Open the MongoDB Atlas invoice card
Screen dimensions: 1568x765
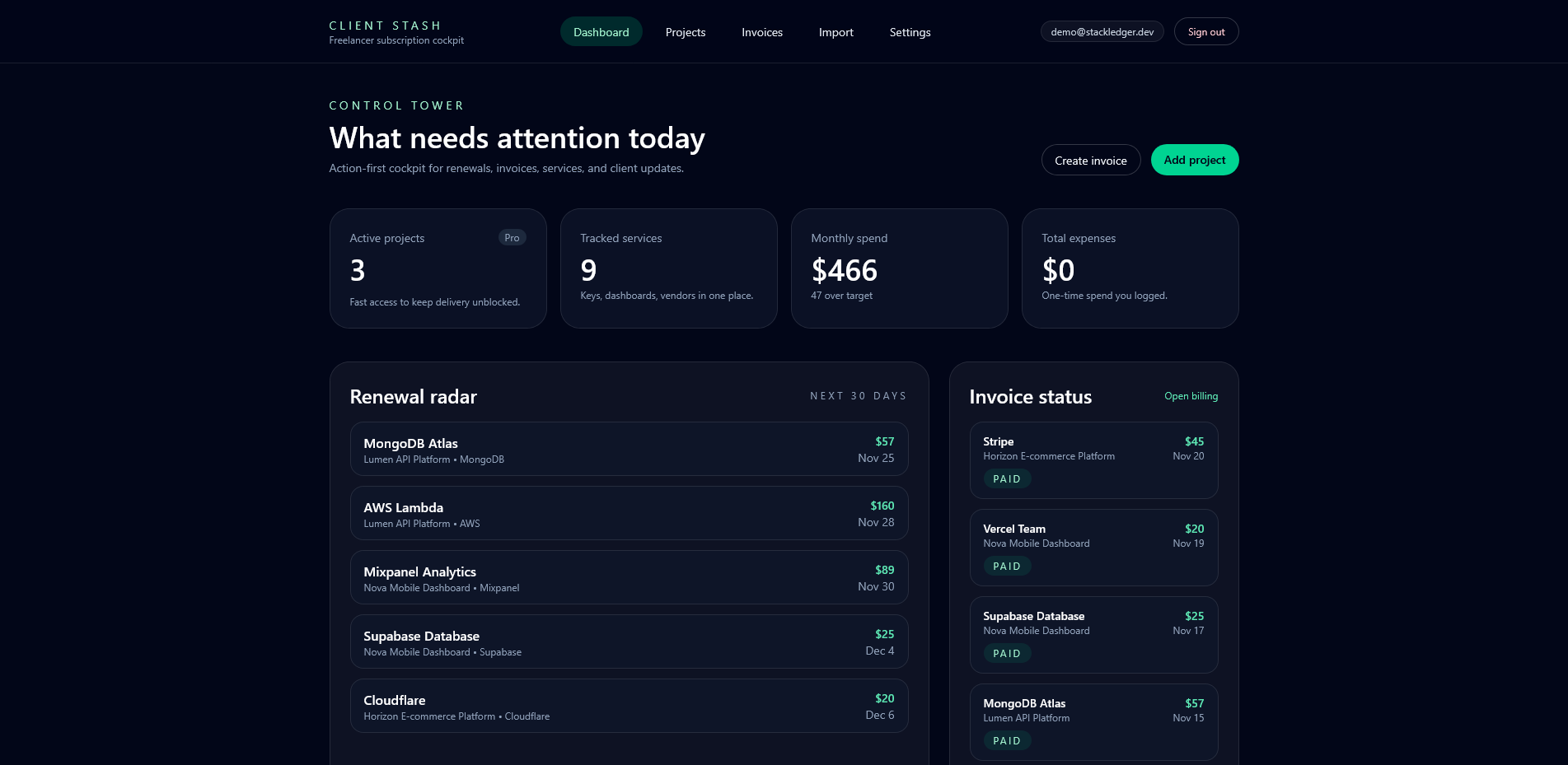point(1094,722)
